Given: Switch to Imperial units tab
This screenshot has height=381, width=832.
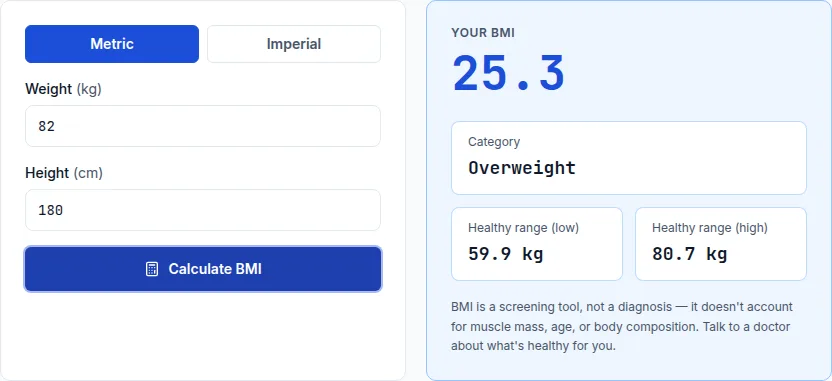Looking at the screenshot, I should [x=294, y=44].
